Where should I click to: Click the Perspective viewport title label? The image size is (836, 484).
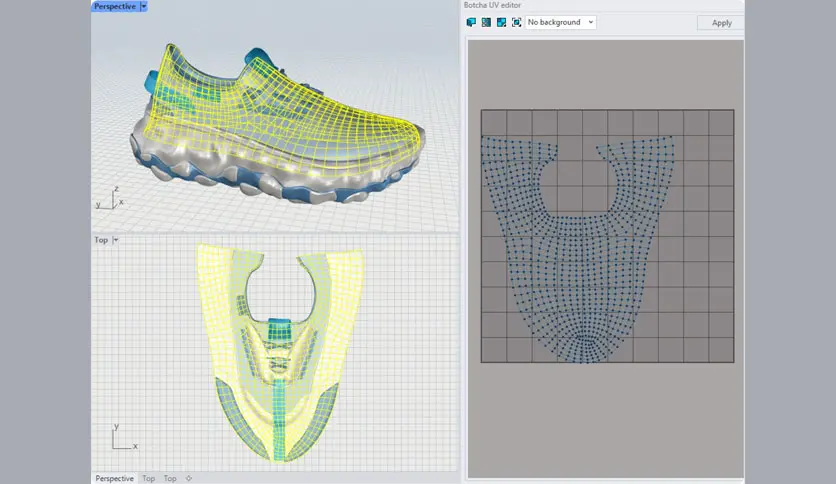point(115,6)
